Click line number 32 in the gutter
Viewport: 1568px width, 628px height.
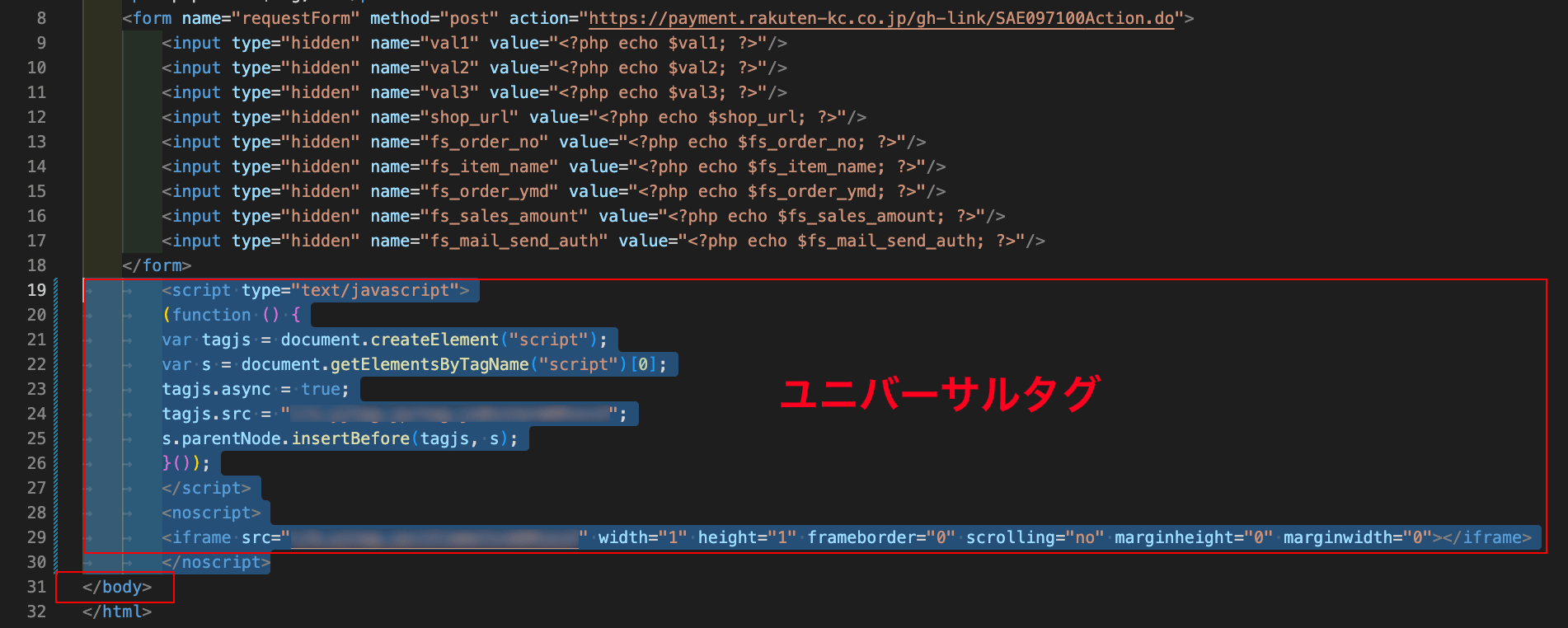(x=36, y=612)
